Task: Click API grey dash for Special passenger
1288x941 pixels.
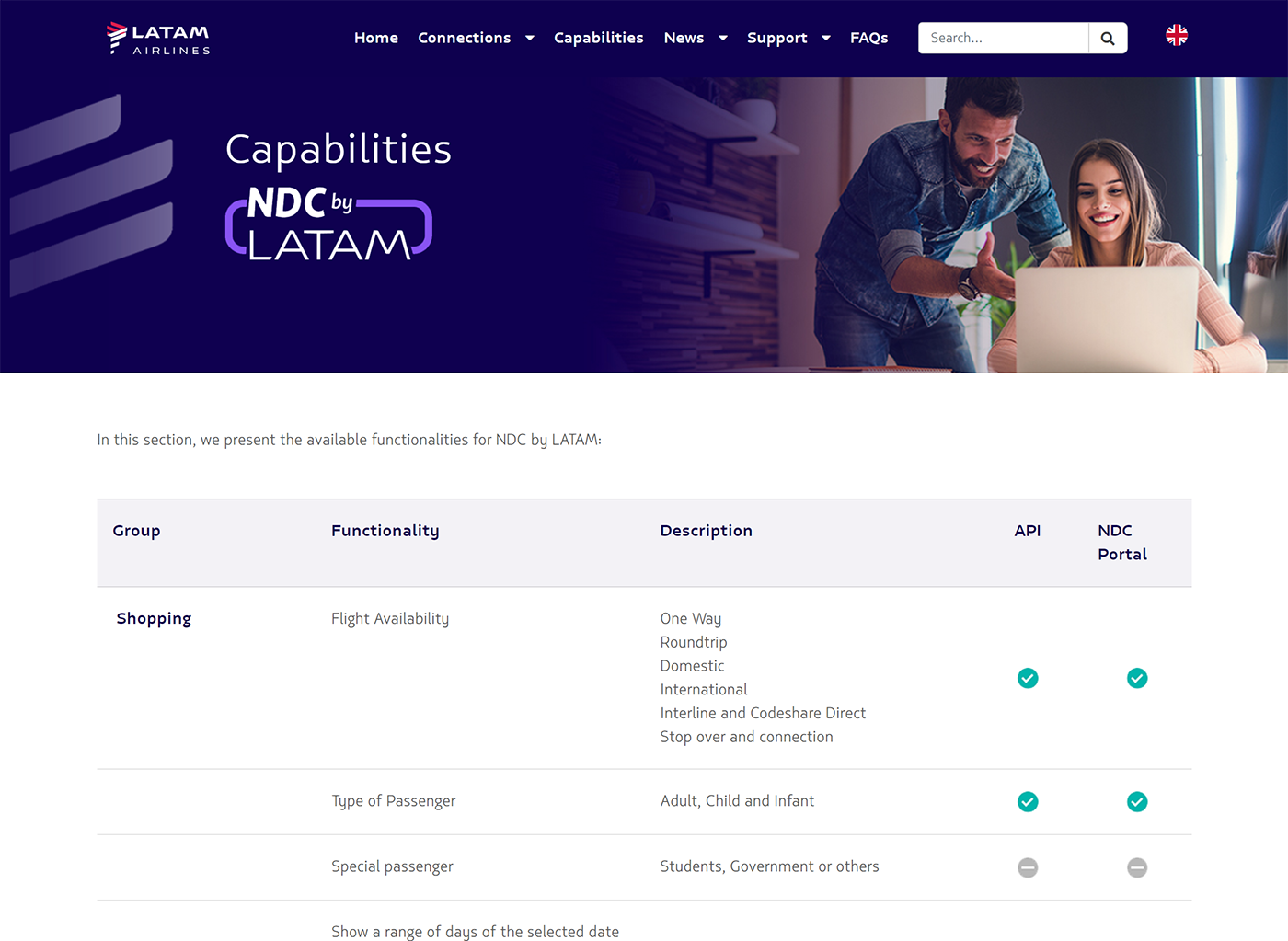Action: [x=1028, y=867]
